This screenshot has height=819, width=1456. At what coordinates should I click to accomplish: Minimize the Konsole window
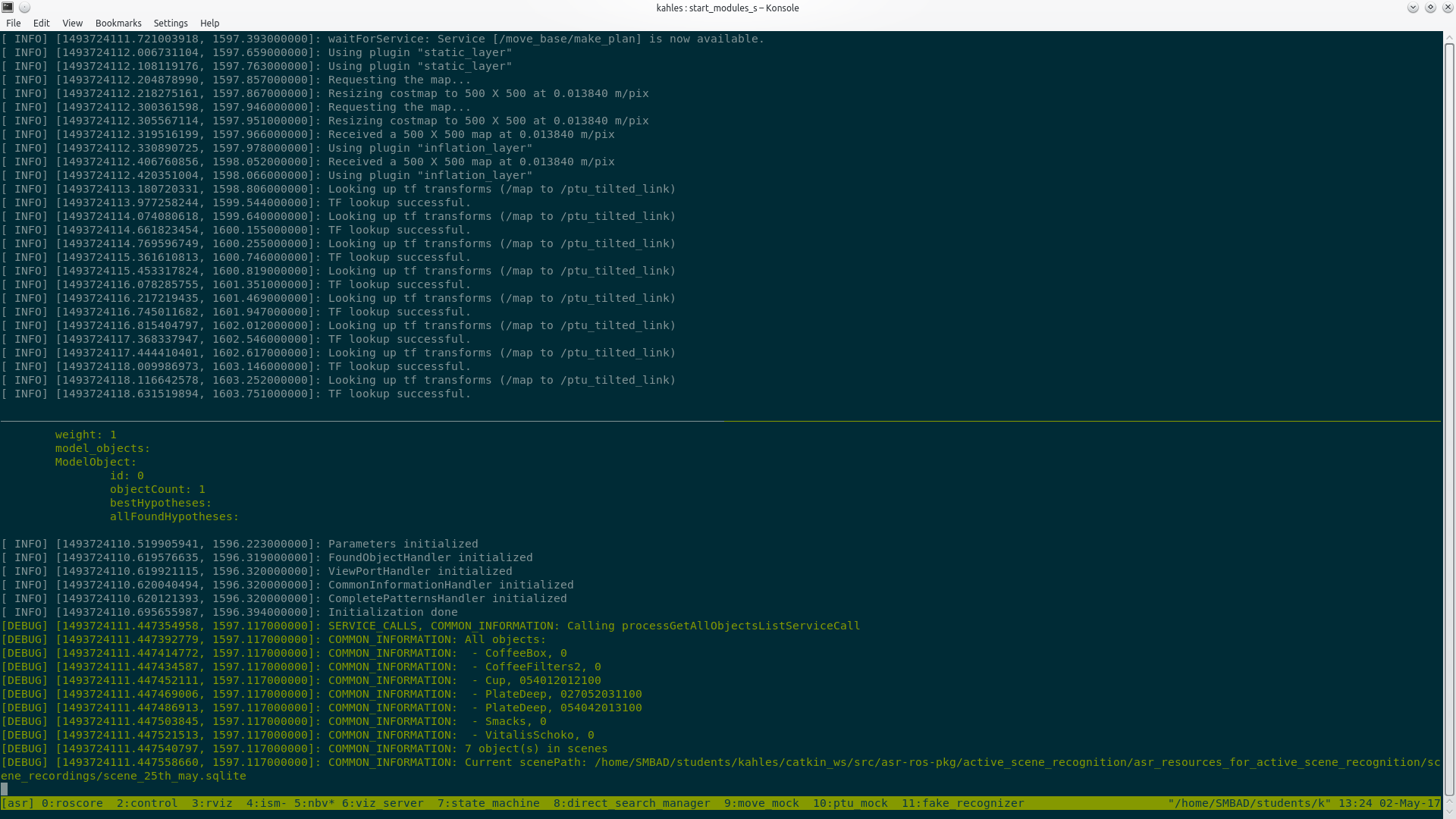pos(1413,8)
